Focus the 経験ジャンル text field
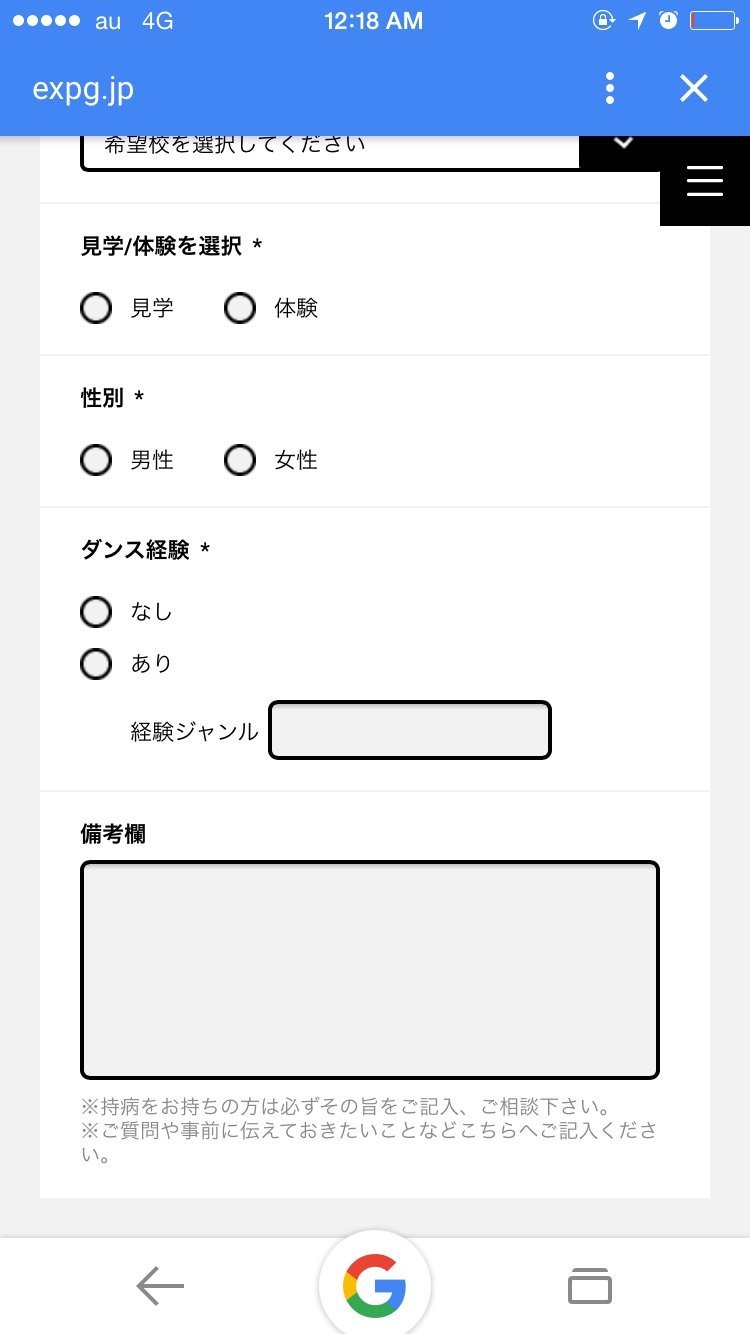Screen dimensions: 750x1334 pyautogui.click(x=410, y=731)
